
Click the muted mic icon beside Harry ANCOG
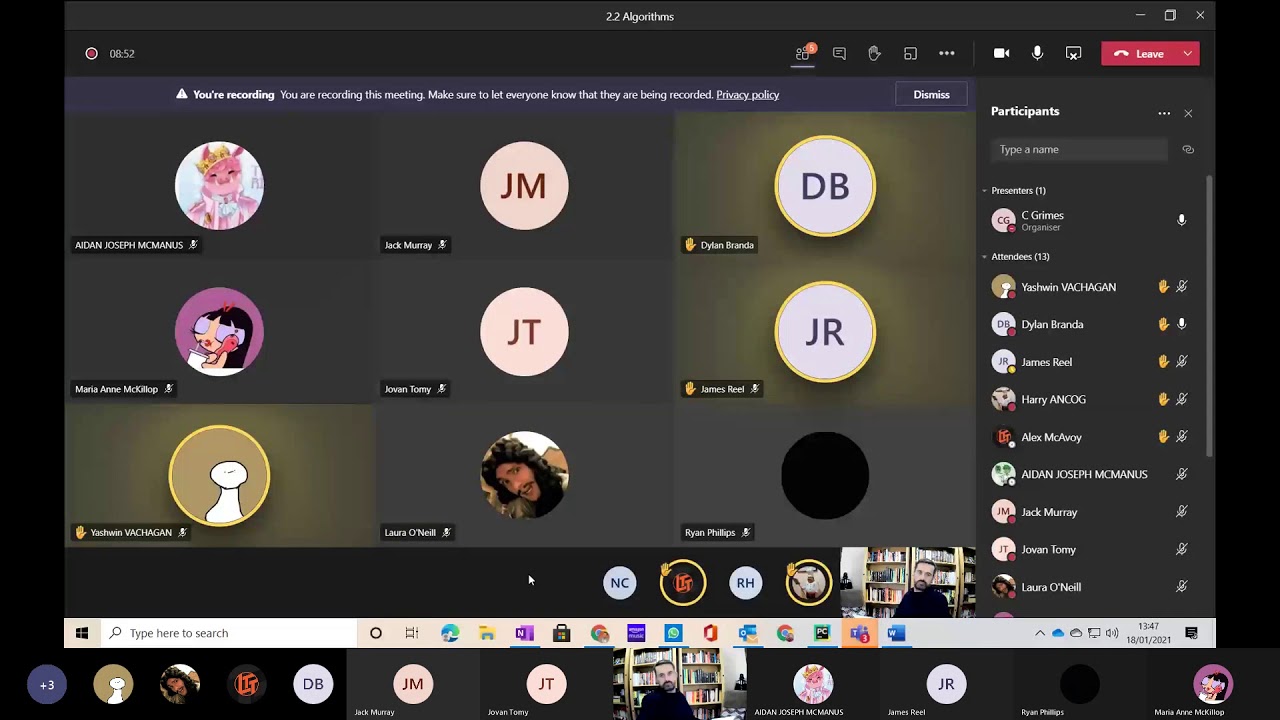coord(1181,399)
